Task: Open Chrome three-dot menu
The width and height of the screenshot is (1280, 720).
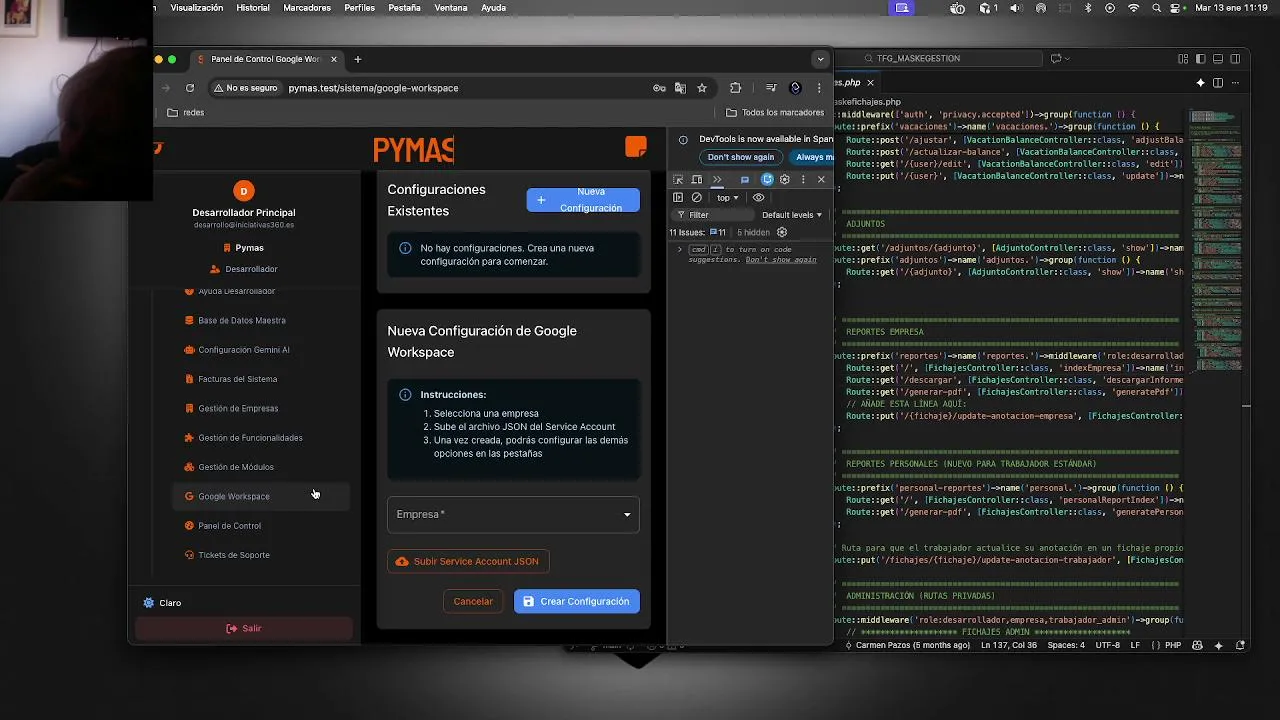Action: click(x=819, y=88)
